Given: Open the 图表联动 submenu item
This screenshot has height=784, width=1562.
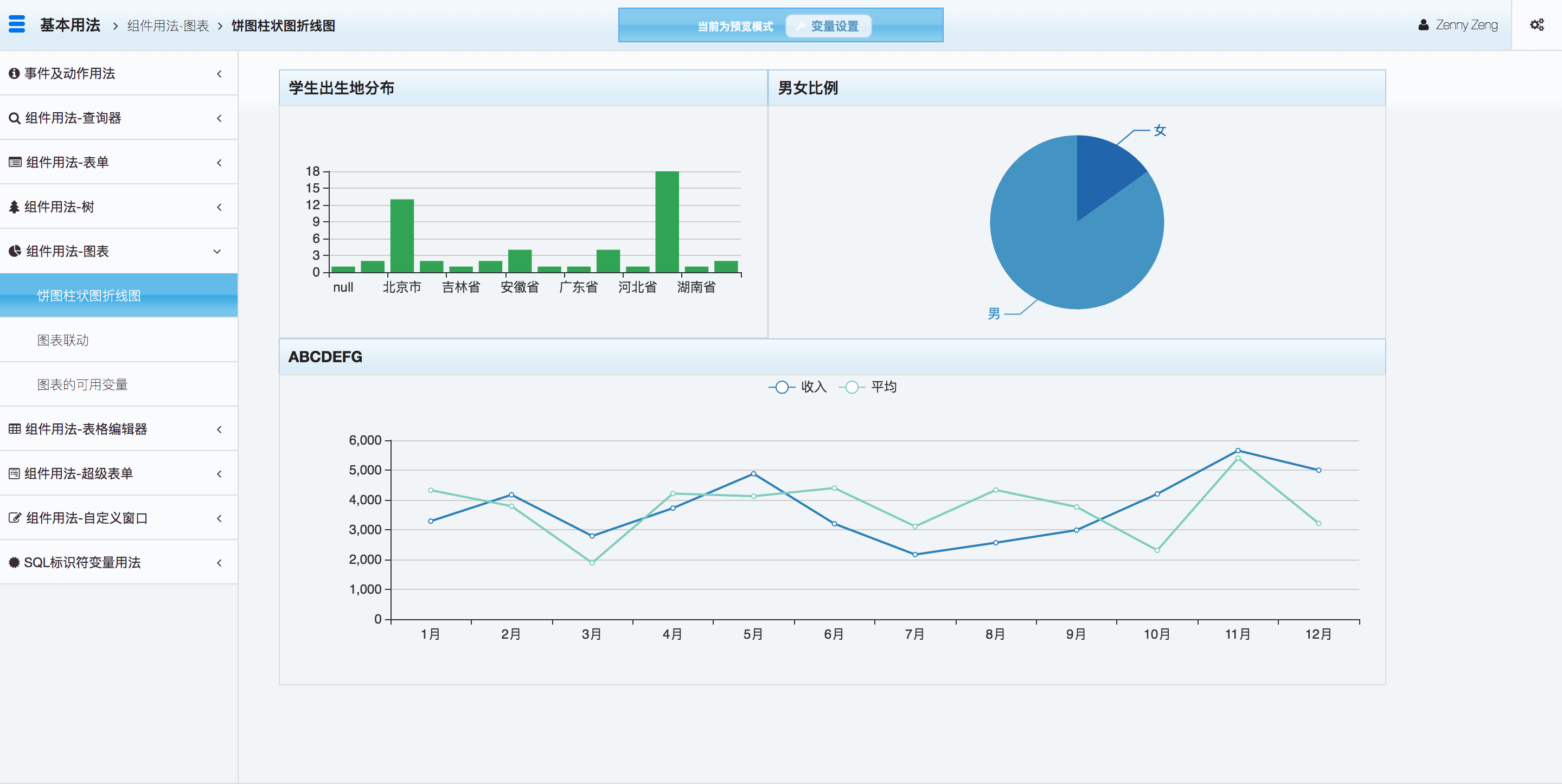Looking at the screenshot, I should point(63,340).
